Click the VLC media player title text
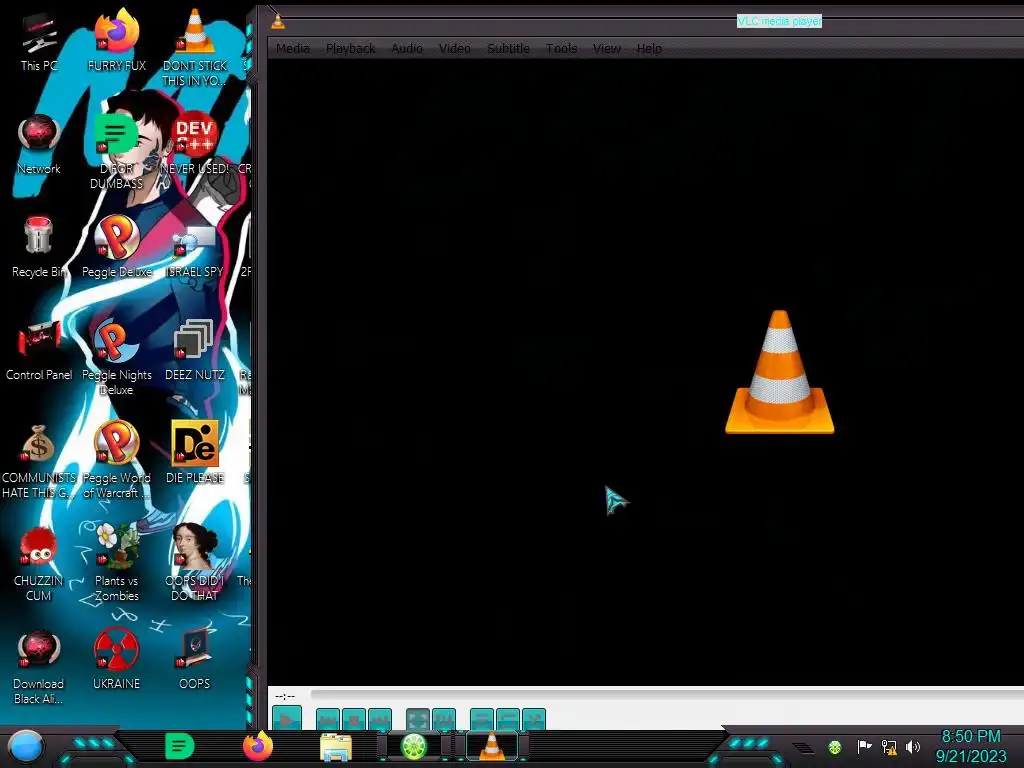The image size is (1024, 768). tap(779, 21)
